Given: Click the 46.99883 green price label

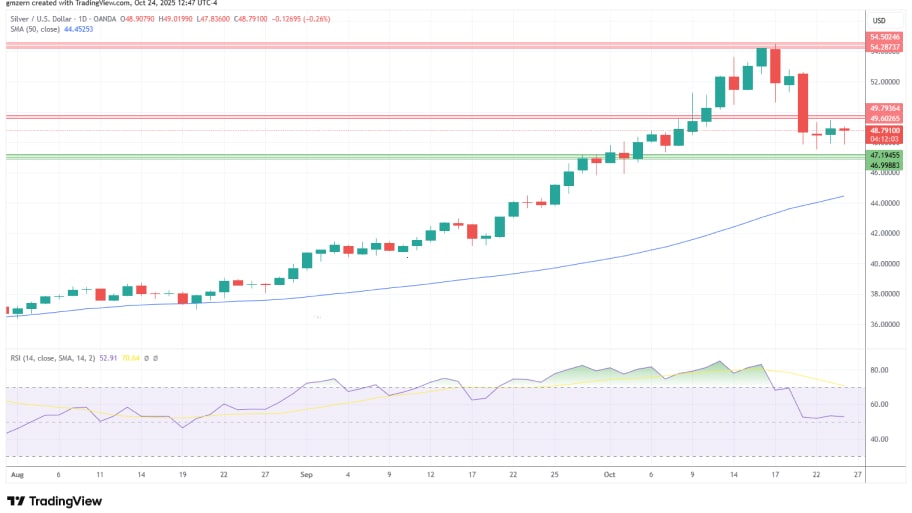Looking at the screenshot, I should [886, 164].
